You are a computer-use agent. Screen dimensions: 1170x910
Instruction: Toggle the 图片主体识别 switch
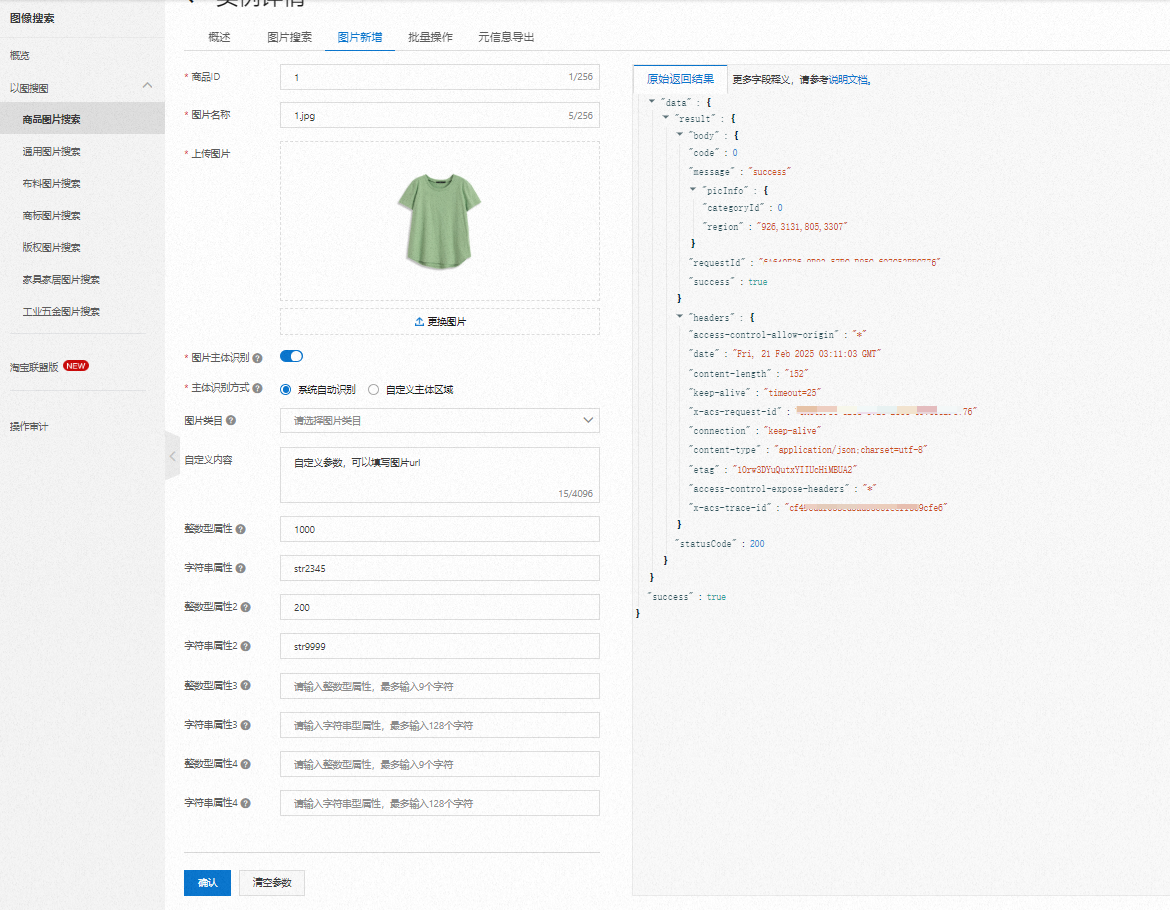coord(292,357)
